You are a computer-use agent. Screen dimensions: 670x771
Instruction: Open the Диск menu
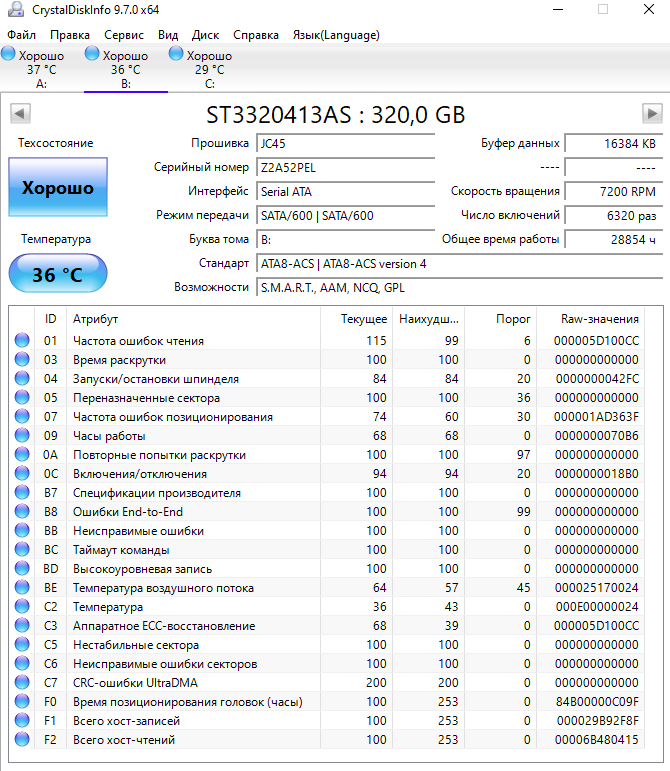click(205, 35)
